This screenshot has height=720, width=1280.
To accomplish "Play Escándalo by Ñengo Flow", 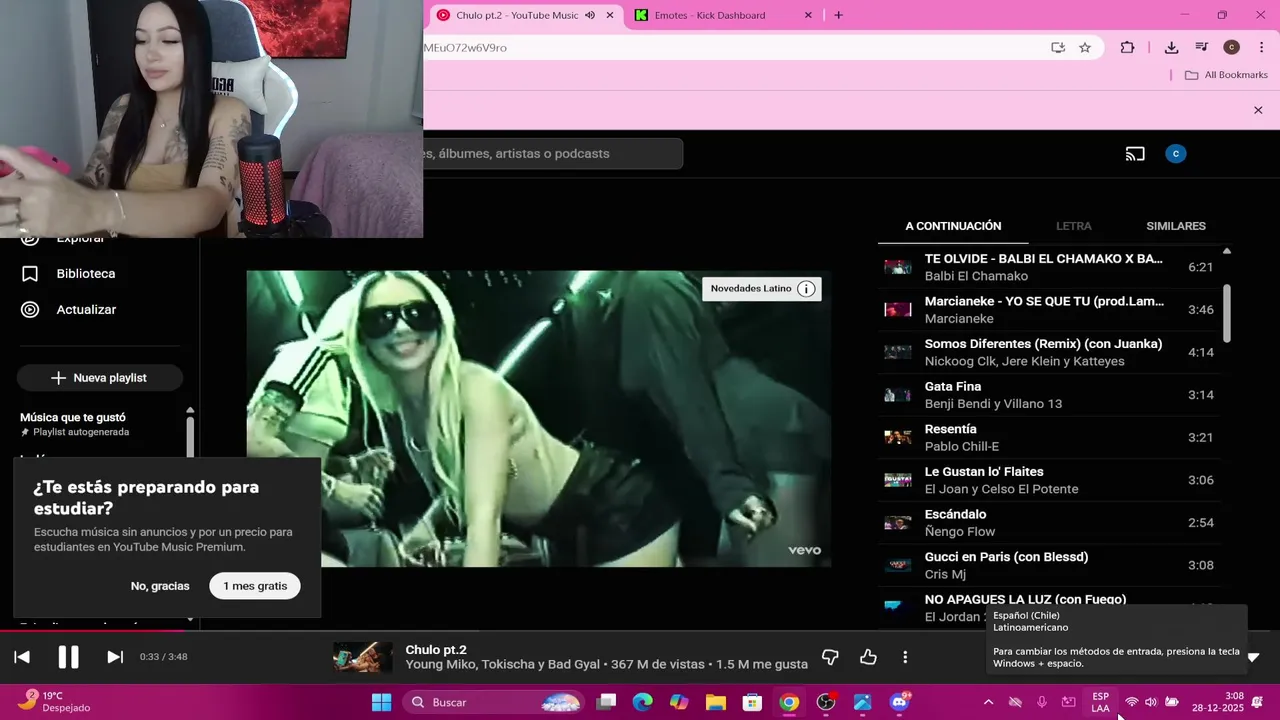I will 1049,523.
